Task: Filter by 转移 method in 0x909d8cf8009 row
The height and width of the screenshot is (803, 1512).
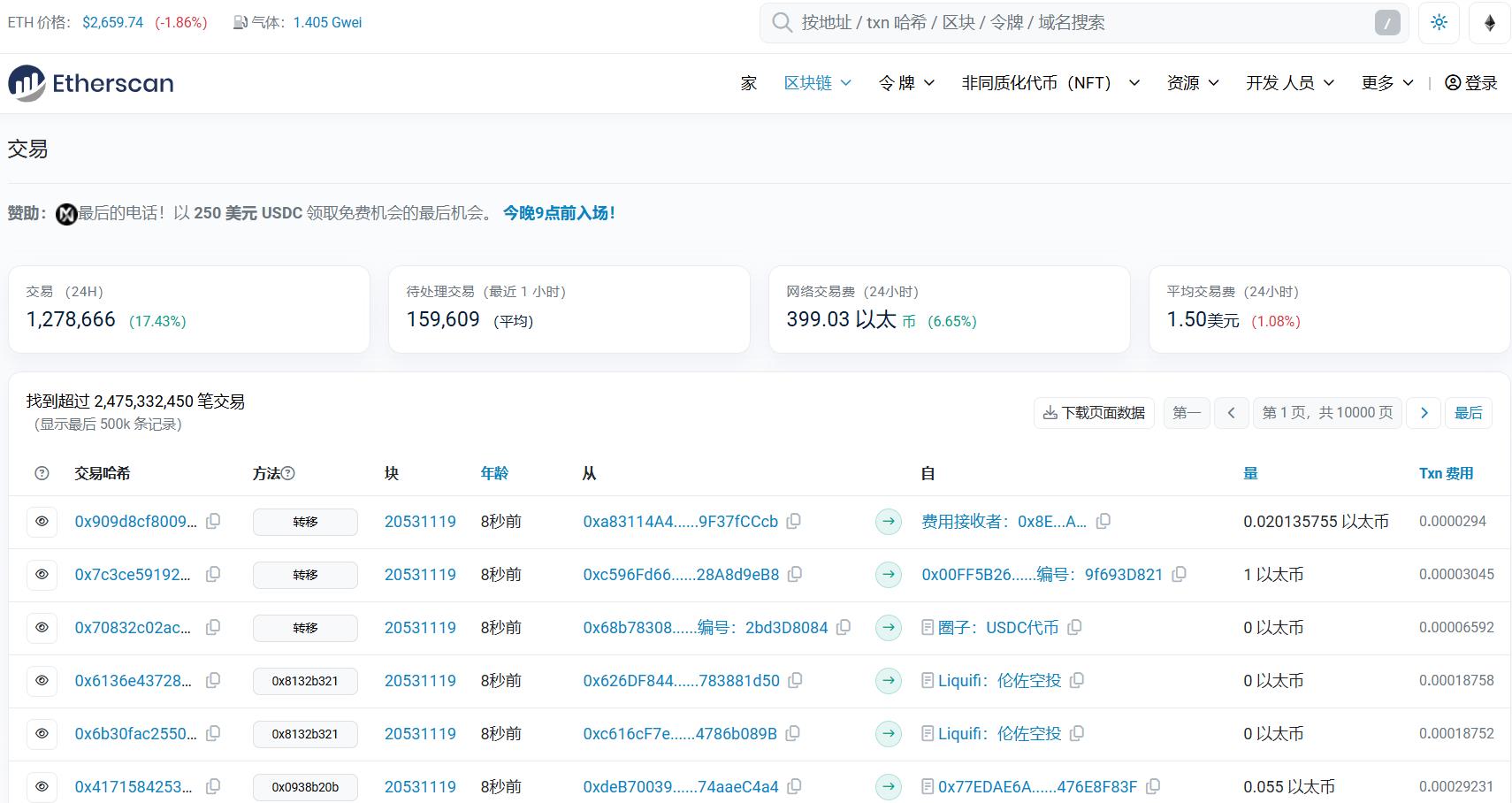Action: point(305,522)
